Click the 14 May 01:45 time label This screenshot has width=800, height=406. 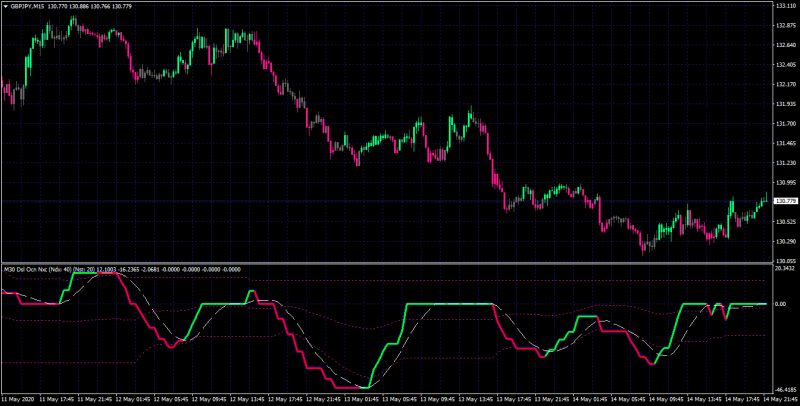(x=590, y=399)
